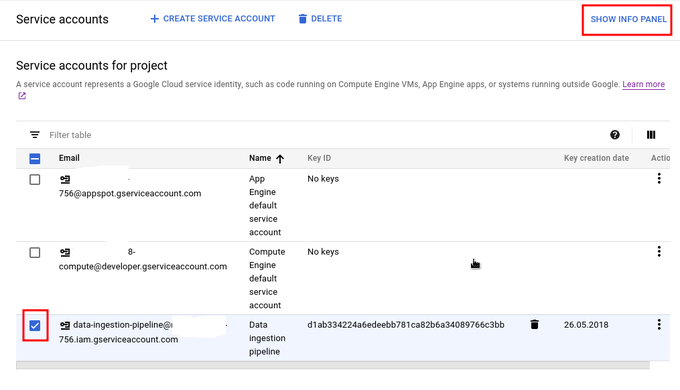
Task: Toggle sort arrow on Name column
Action: [x=280, y=159]
